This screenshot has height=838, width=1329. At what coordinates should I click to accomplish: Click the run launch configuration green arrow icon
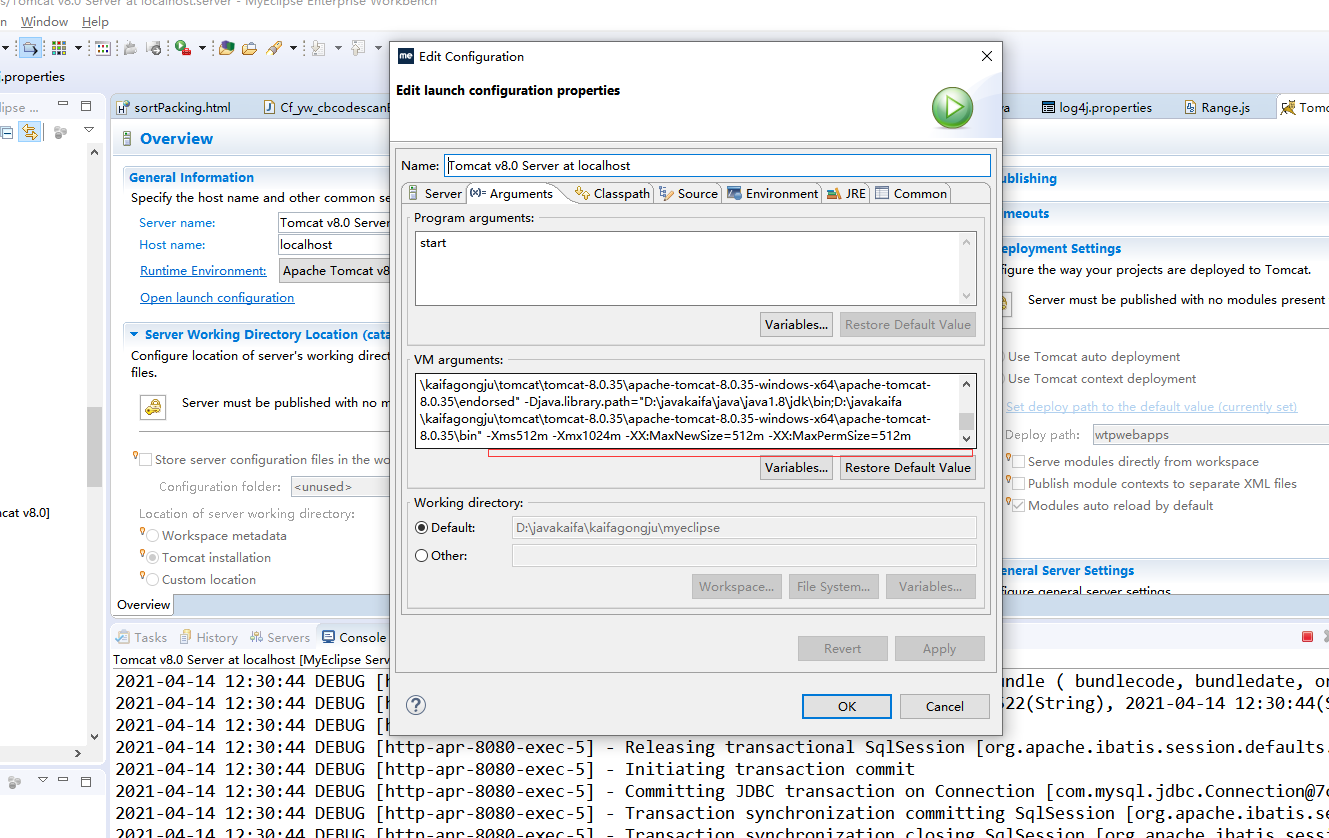952,108
